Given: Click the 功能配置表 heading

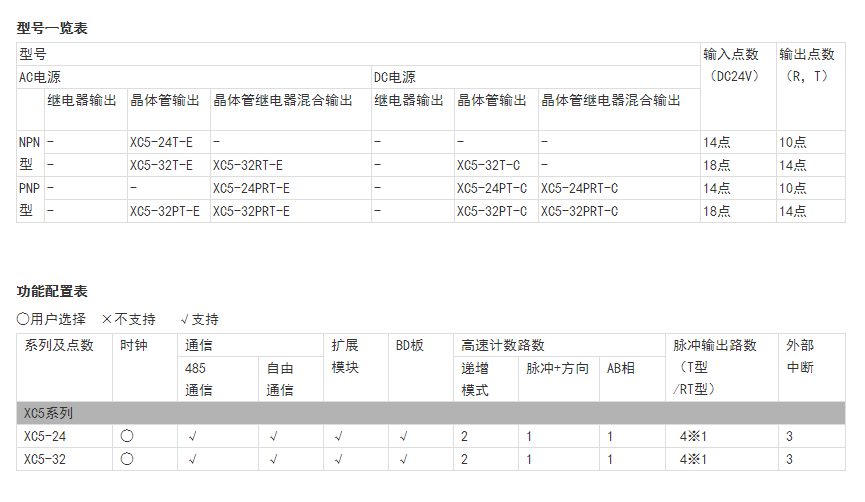Looking at the screenshot, I should [x=52, y=291].
